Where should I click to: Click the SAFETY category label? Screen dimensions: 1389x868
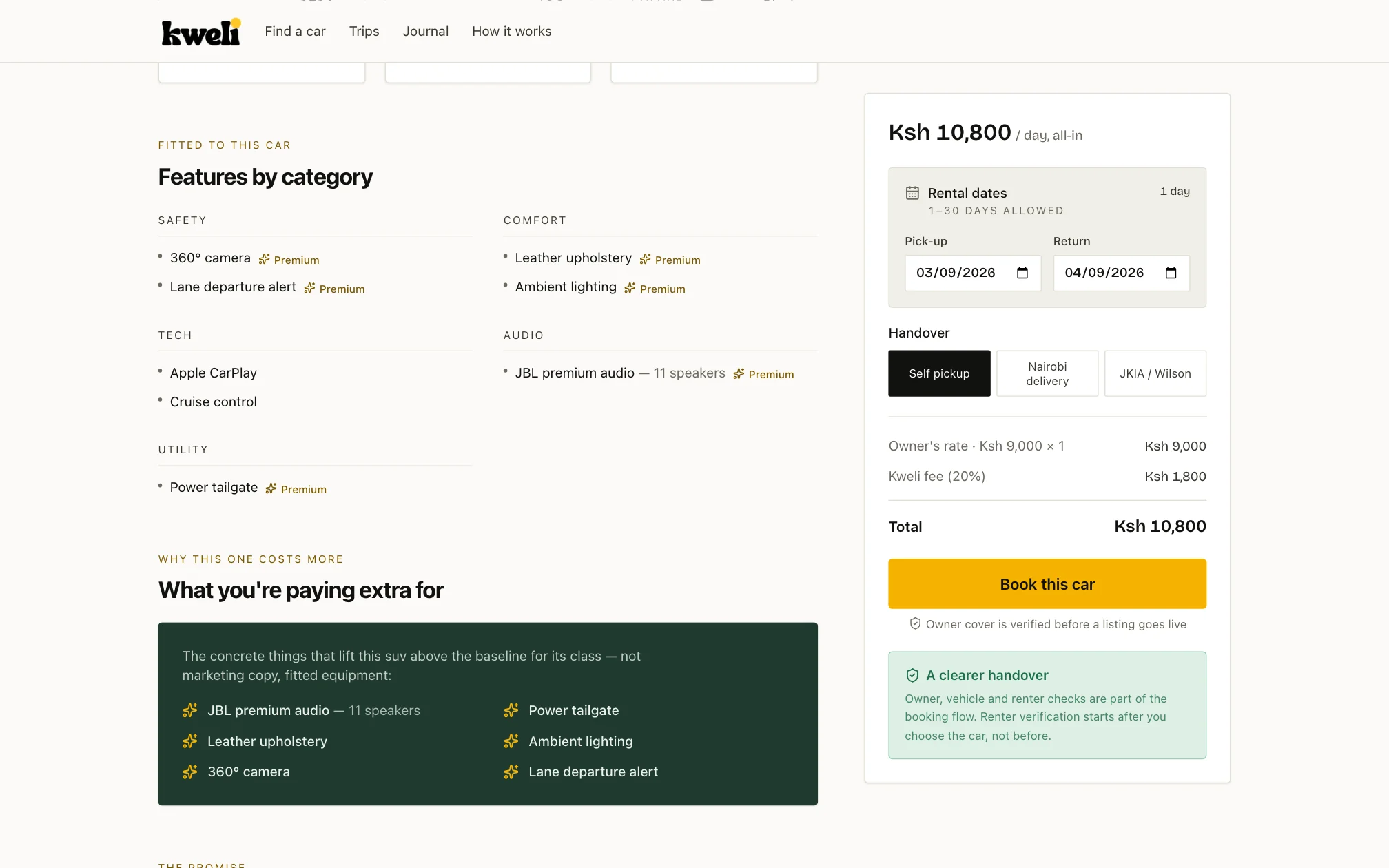[183, 220]
